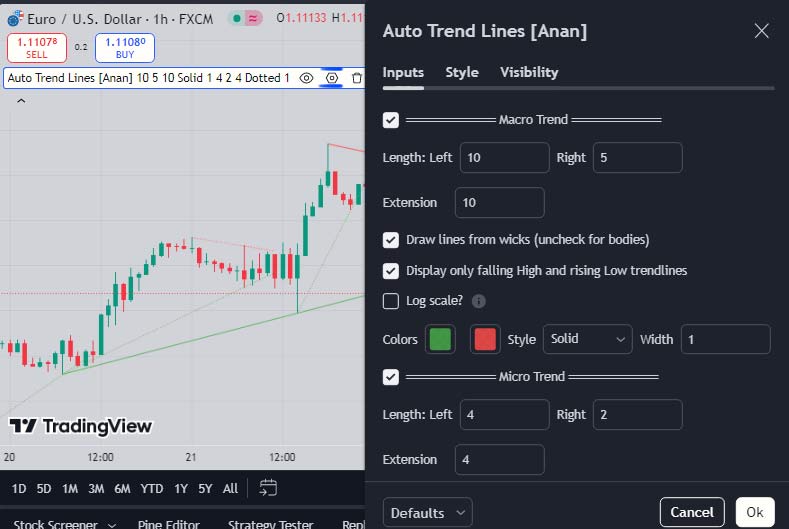Screen dimensions: 789x529
Task: Open the Solid line Style dropdown
Action: [x=588, y=339]
